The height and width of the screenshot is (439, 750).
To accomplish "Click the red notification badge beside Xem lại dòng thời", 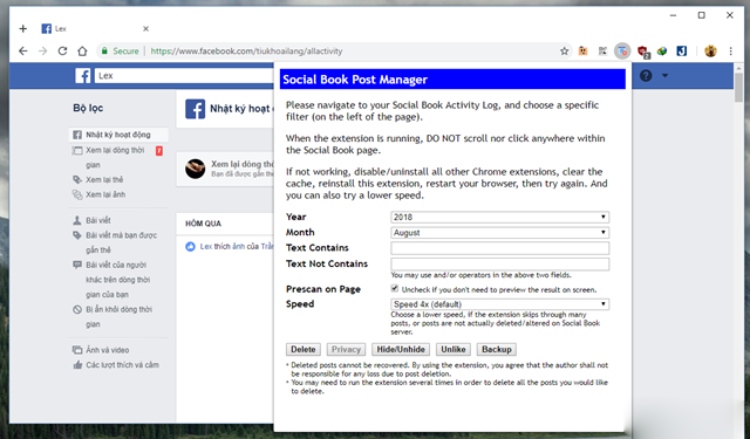I will (159, 151).
